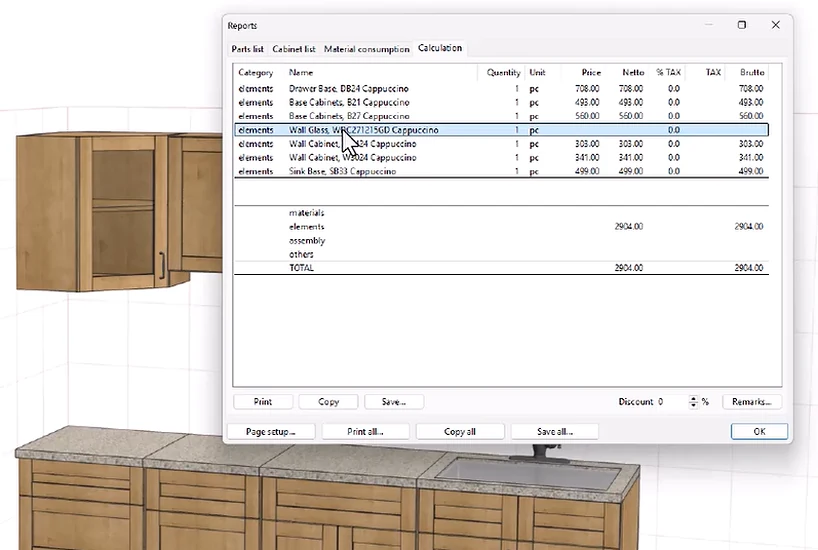
Task: Click the 499.00 Brutto value
Action: point(751,171)
